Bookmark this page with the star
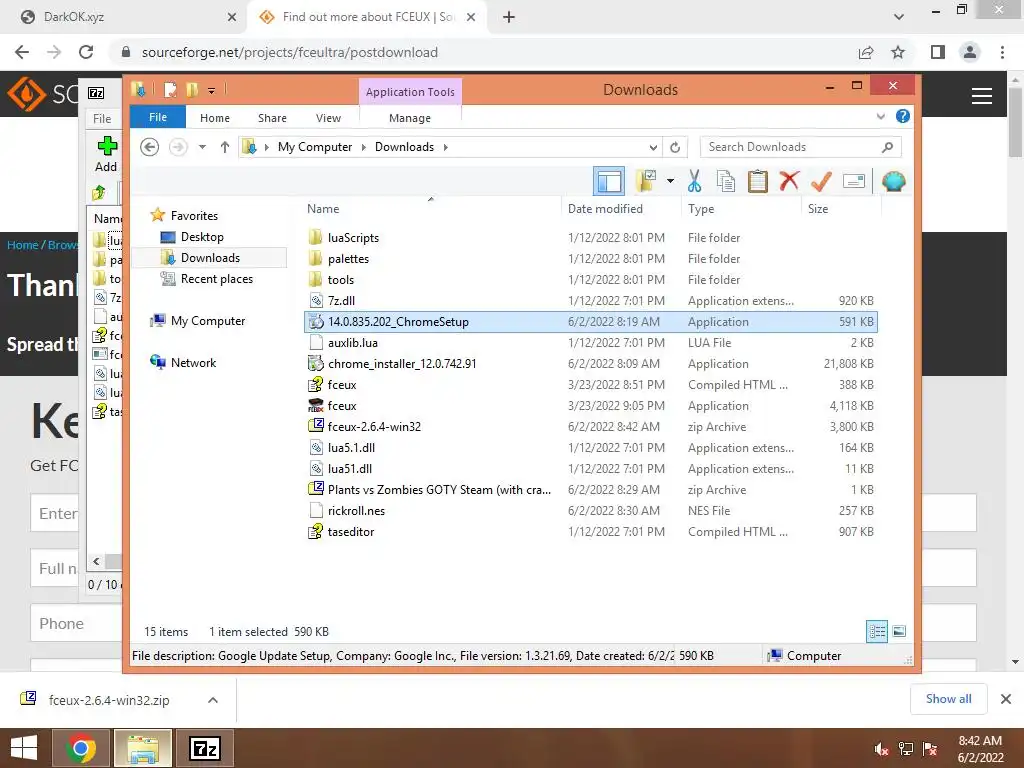 pyautogui.click(x=898, y=52)
